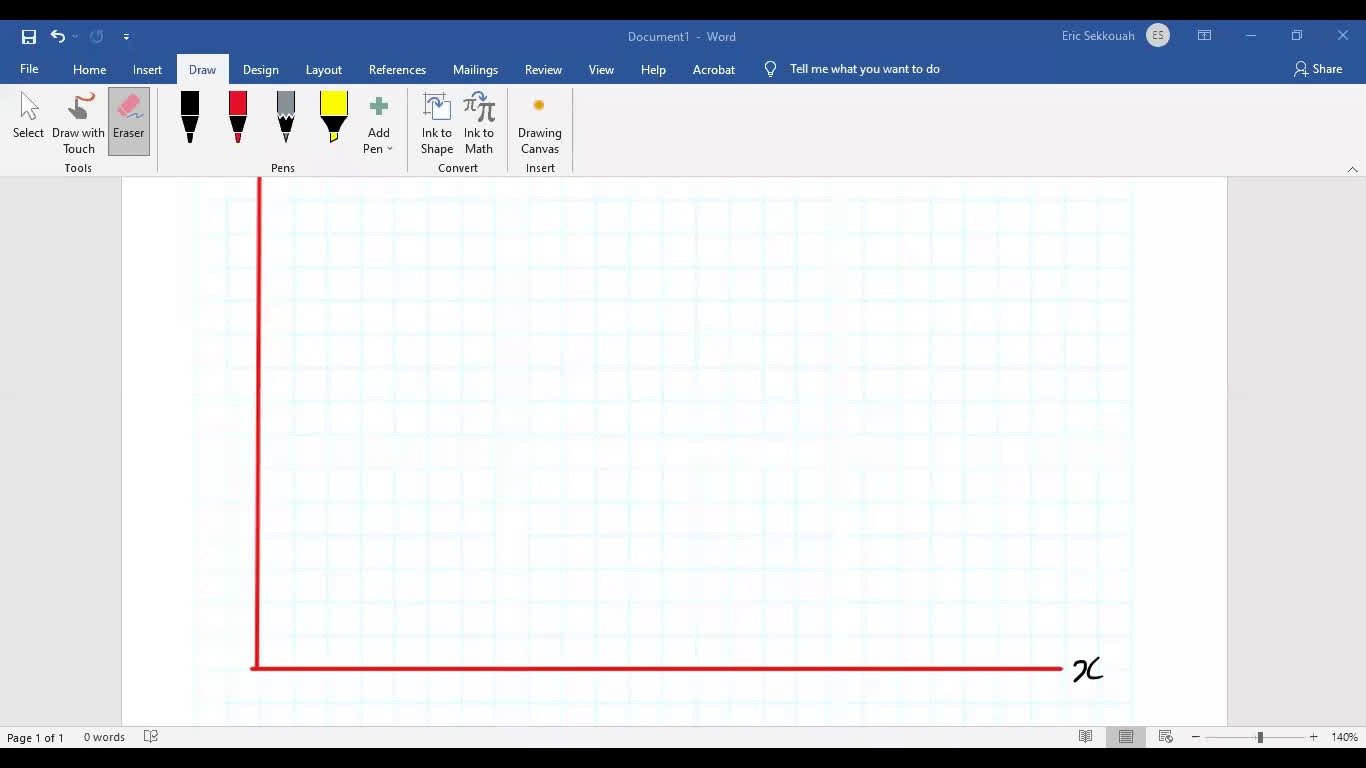Choose the yellow highlighter
The height and width of the screenshot is (768, 1366).
point(333,118)
